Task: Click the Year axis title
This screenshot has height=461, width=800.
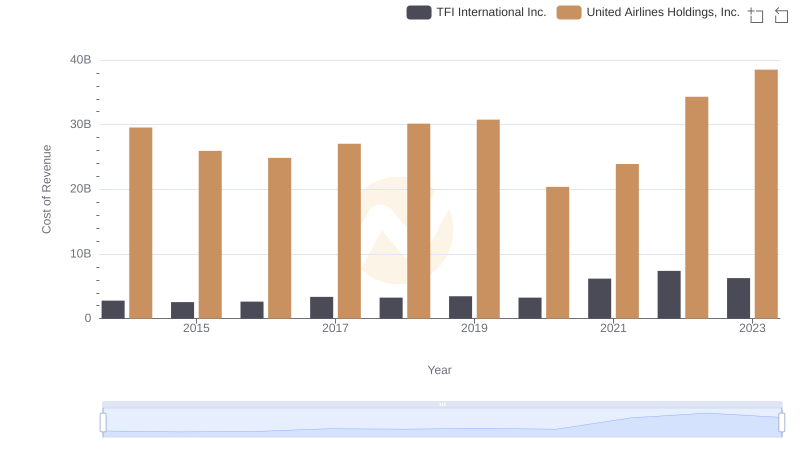Action: [439, 370]
